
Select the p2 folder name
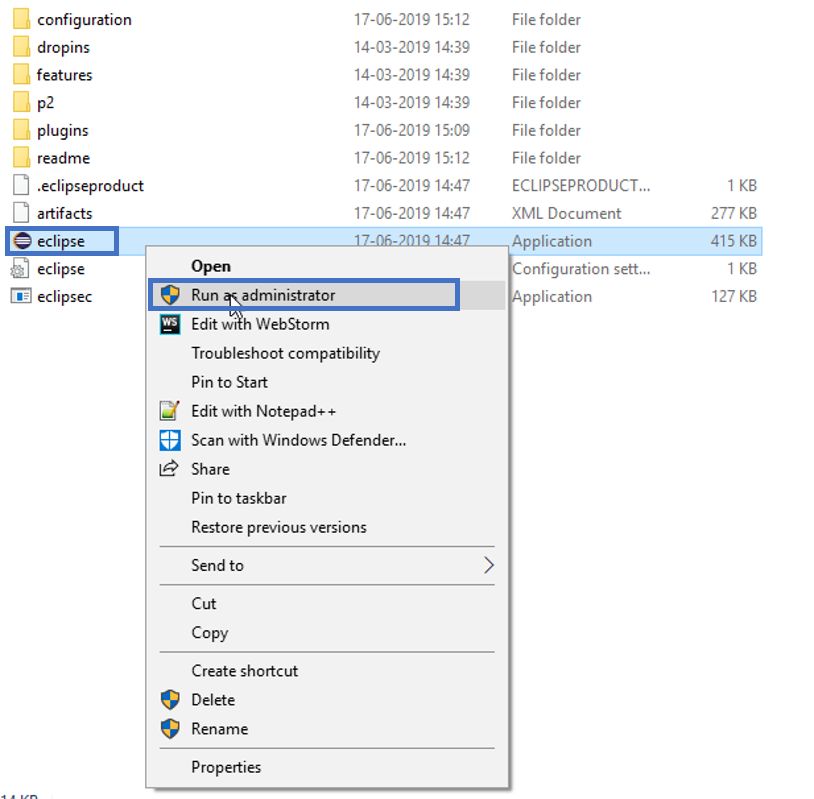[x=46, y=103]
